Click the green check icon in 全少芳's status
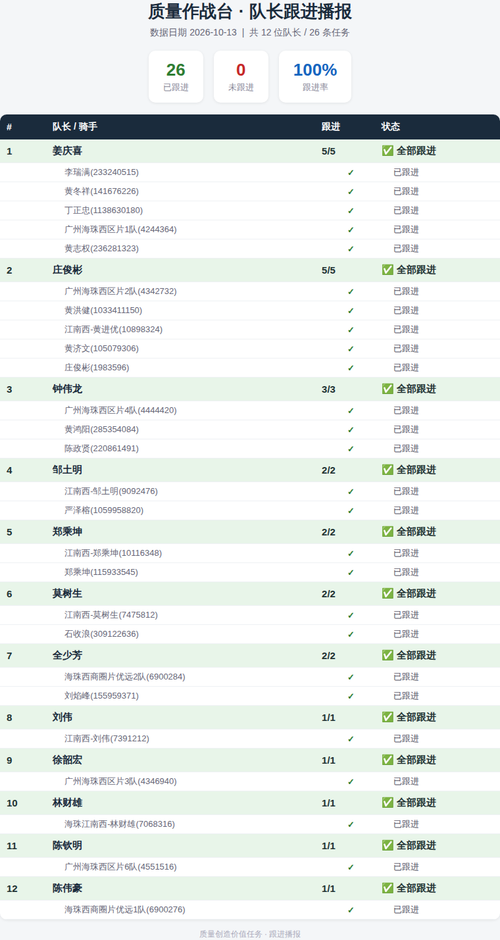This screenshot has height=940, width=500. point(387,655)
